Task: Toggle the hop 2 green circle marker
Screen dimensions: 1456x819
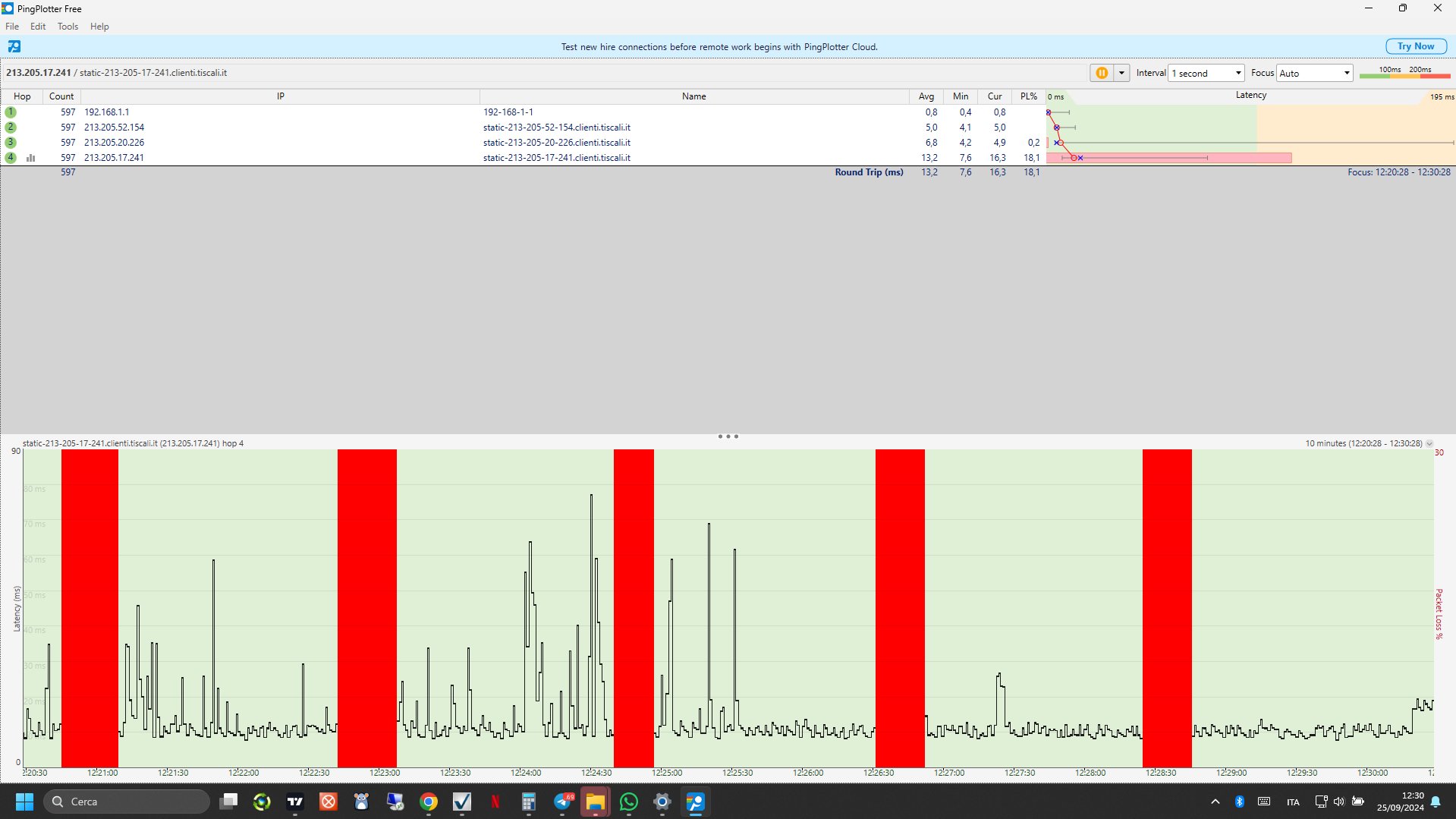Action: [11, 128]
